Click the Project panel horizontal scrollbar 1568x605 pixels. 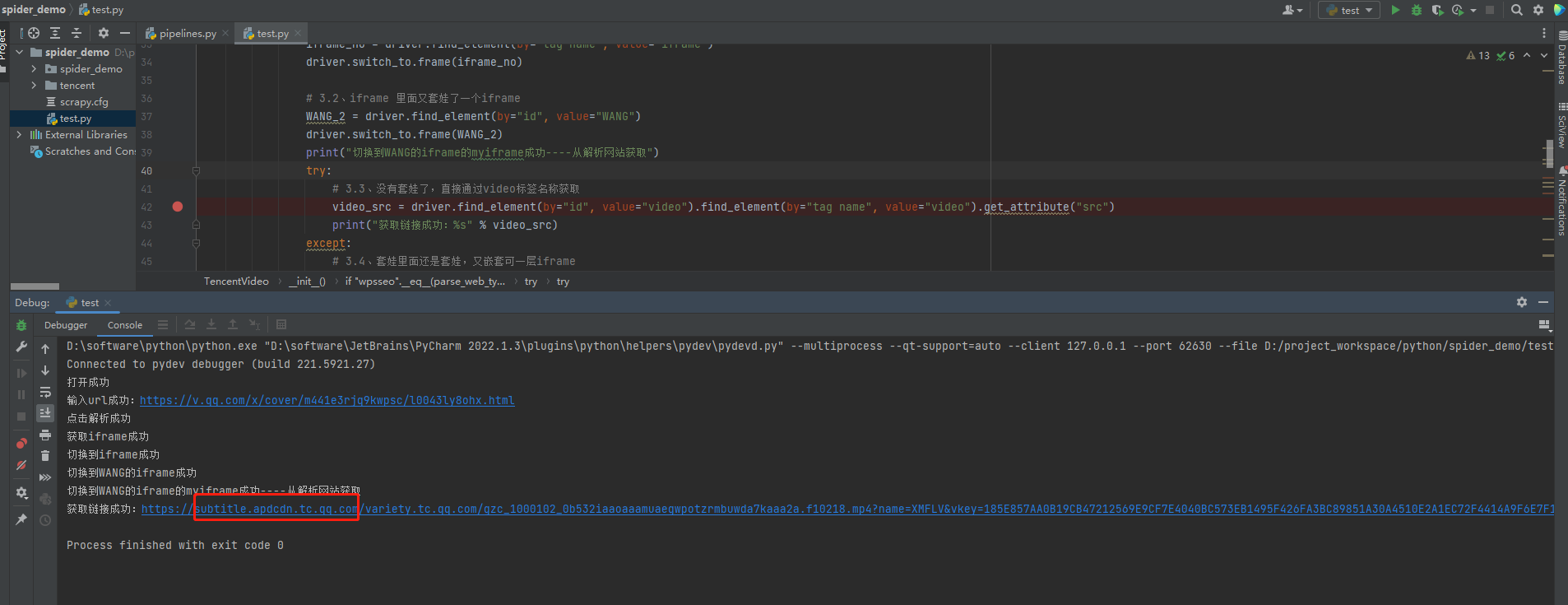pos(35,286)
